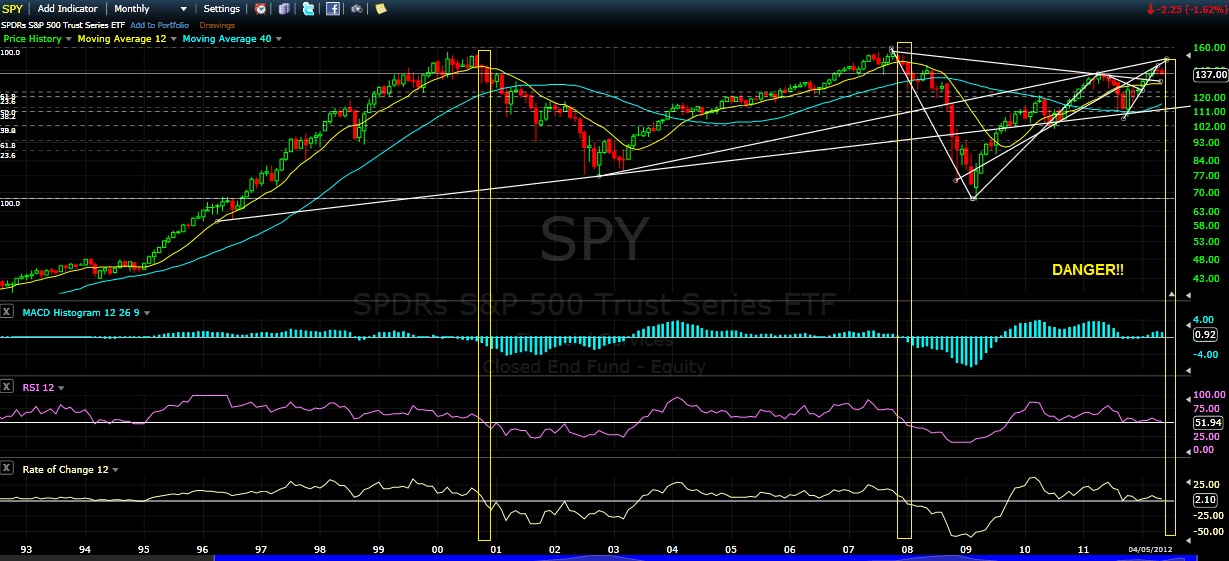Click the 93 year label on time axis
This screenshot has width=1229, height=561.
tap(27, 550)
